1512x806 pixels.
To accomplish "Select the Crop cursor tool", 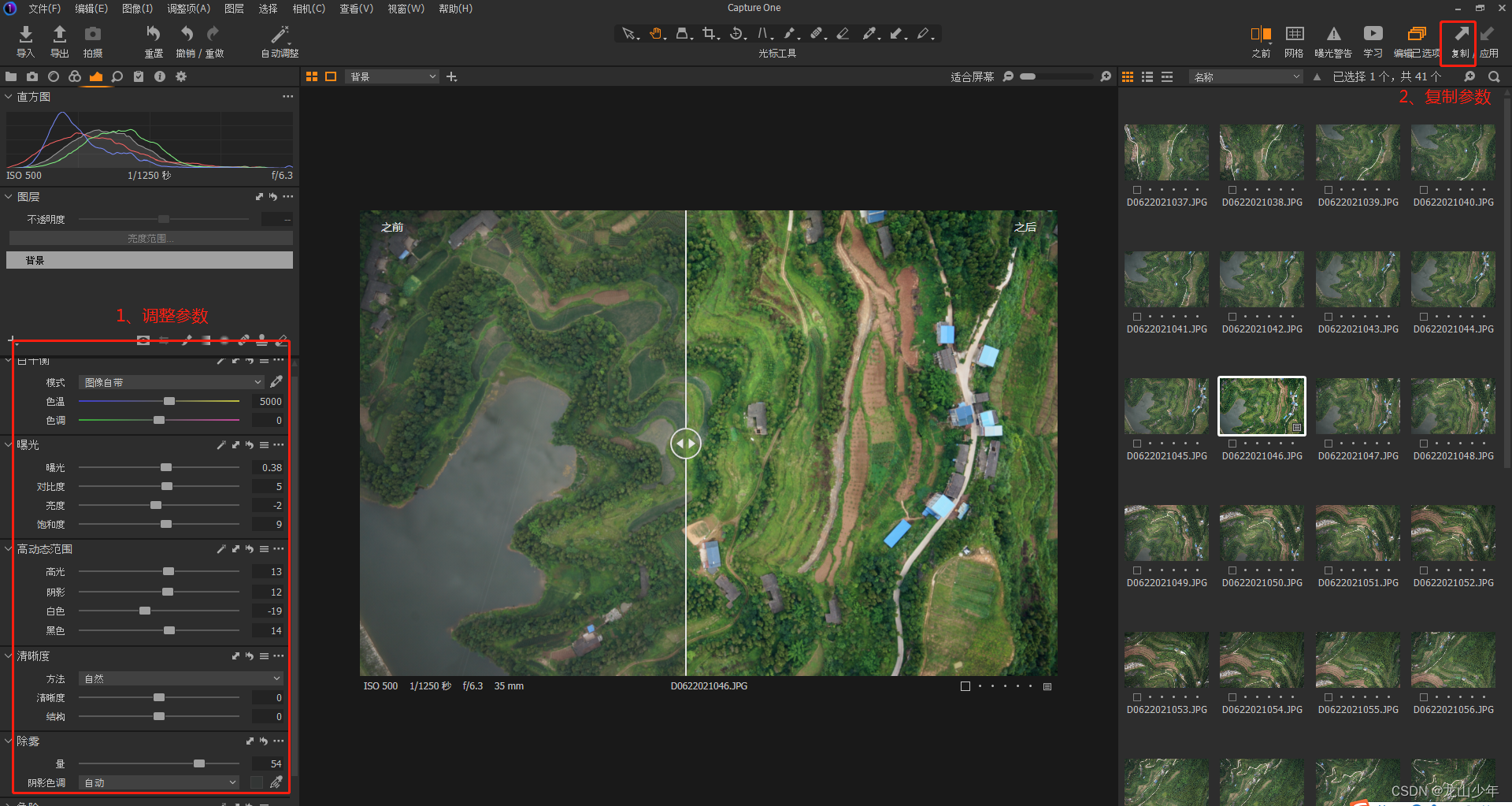I will pos(710,34).
